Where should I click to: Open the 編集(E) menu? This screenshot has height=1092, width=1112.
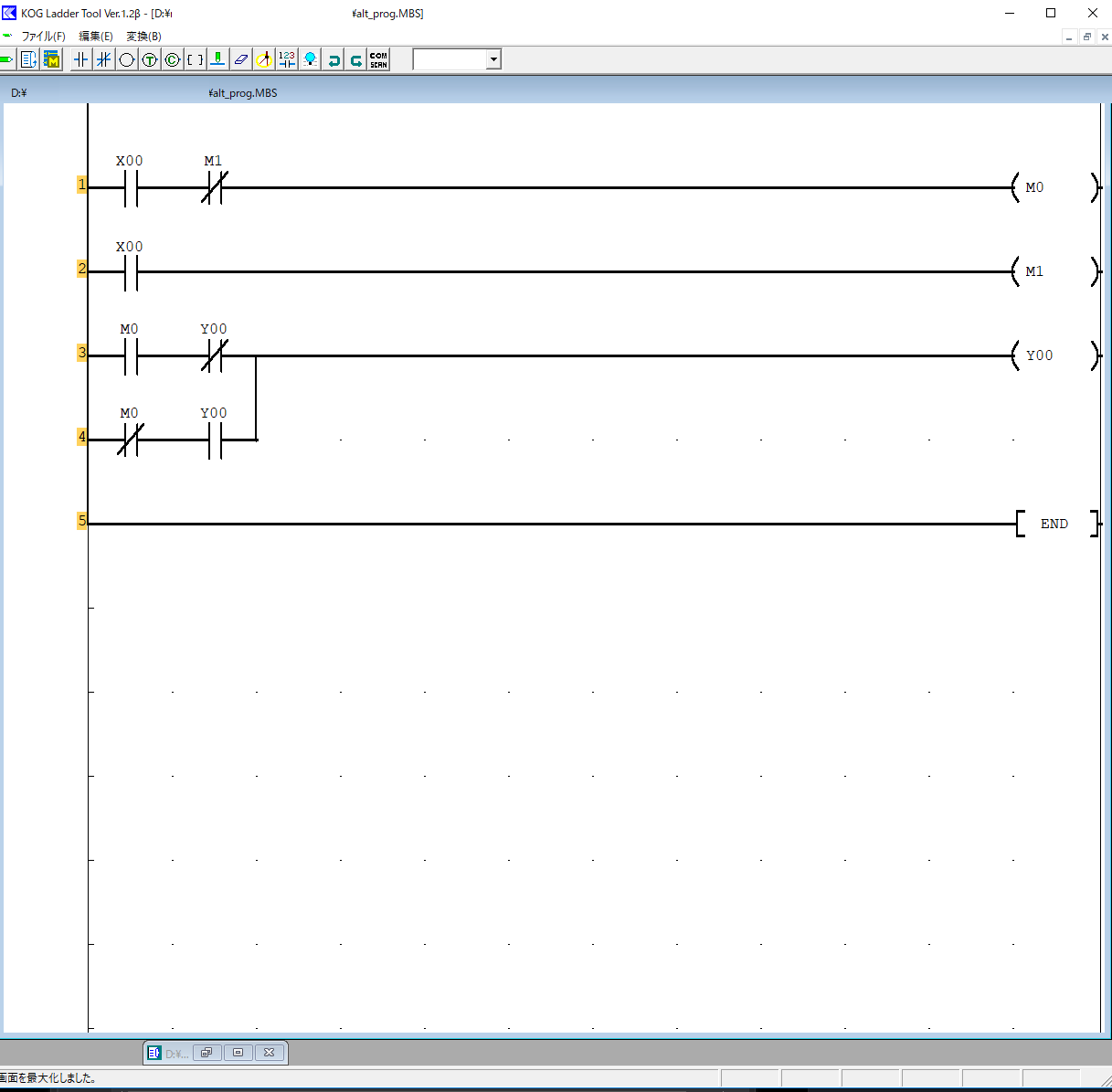96,37
